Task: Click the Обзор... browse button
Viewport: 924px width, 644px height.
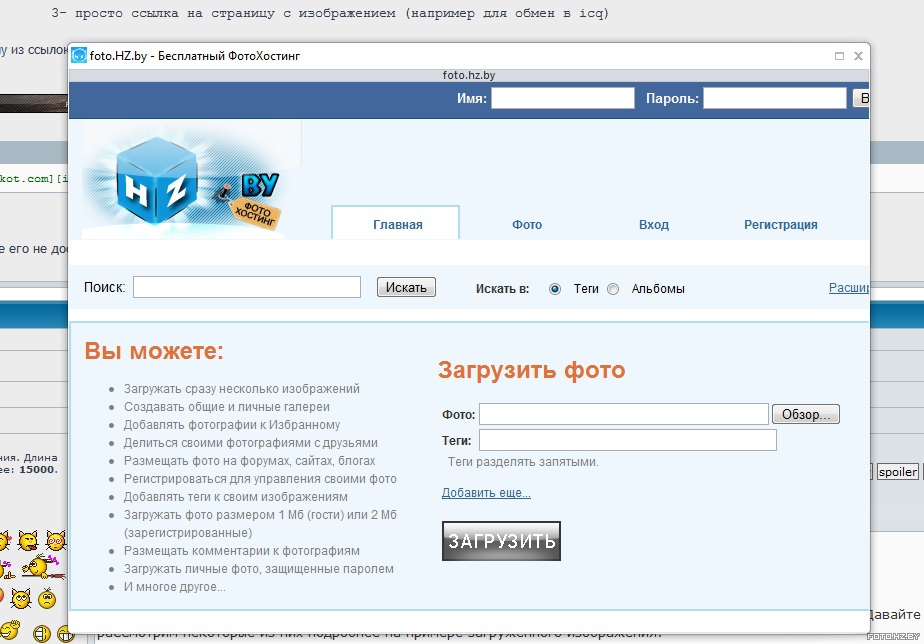Action: pyautogui.click(x=806, y=414)
